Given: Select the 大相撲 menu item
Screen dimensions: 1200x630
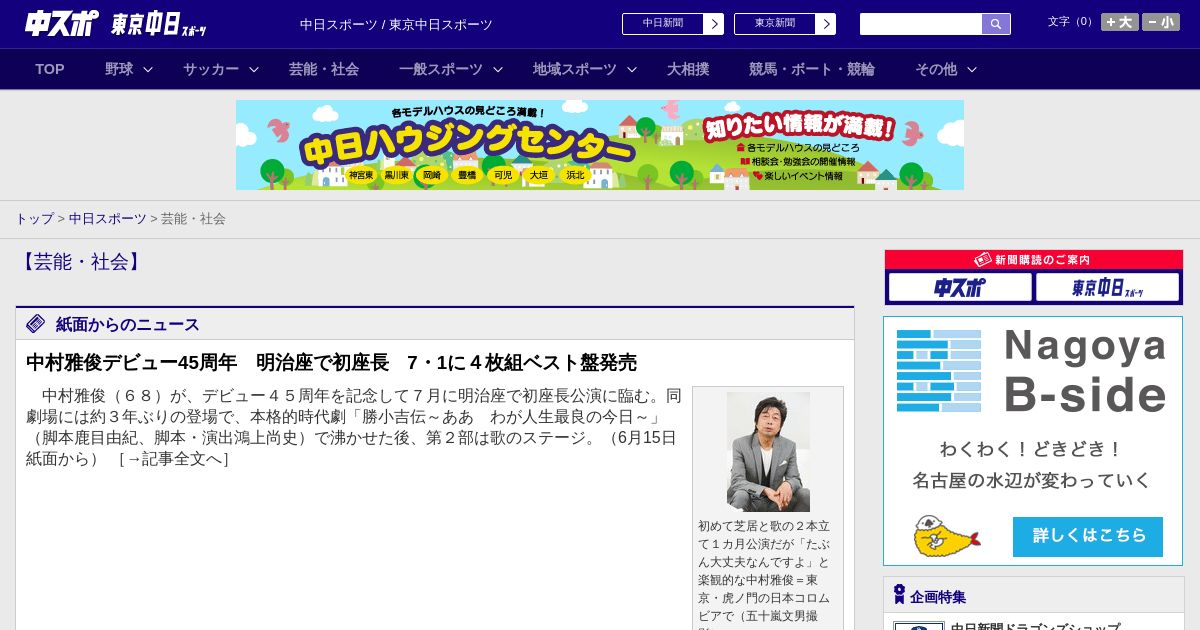Looking at the screenshot, I should pos(688,69).
